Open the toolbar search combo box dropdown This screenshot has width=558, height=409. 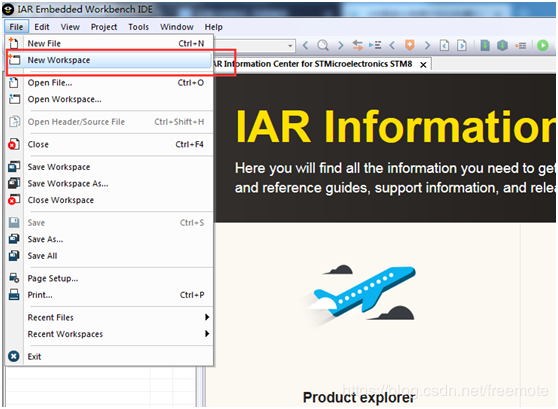(290, 46)
